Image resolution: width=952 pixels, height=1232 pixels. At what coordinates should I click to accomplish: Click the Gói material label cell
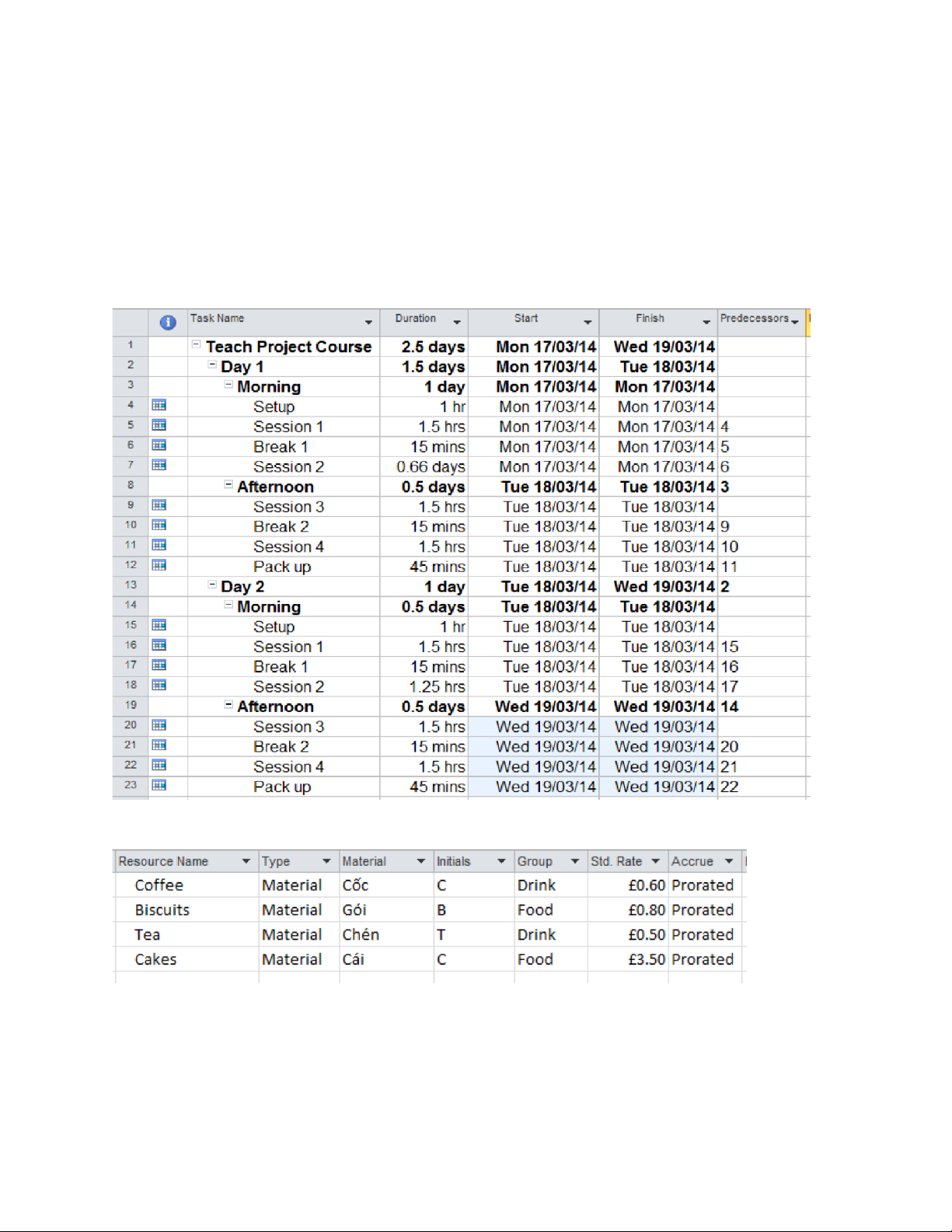(386, 910)
